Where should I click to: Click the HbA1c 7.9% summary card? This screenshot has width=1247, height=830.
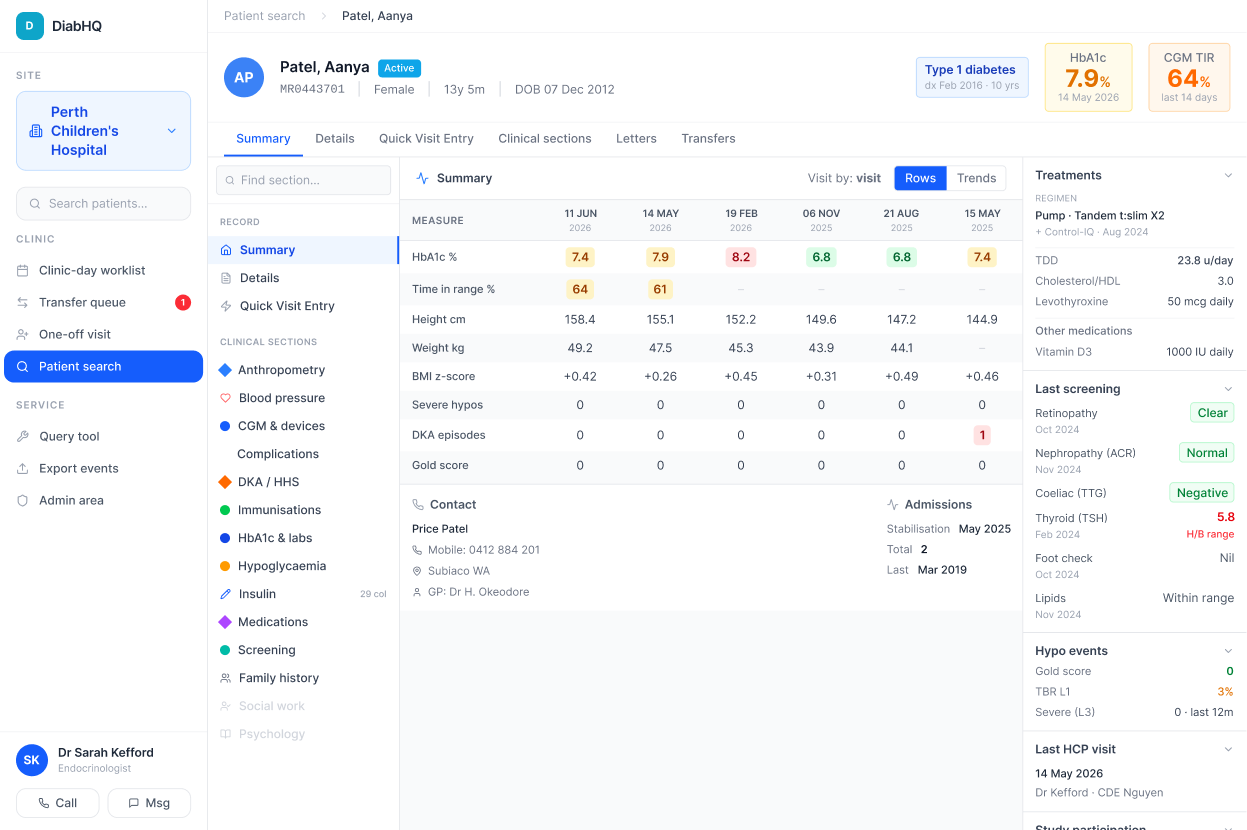1088,77
